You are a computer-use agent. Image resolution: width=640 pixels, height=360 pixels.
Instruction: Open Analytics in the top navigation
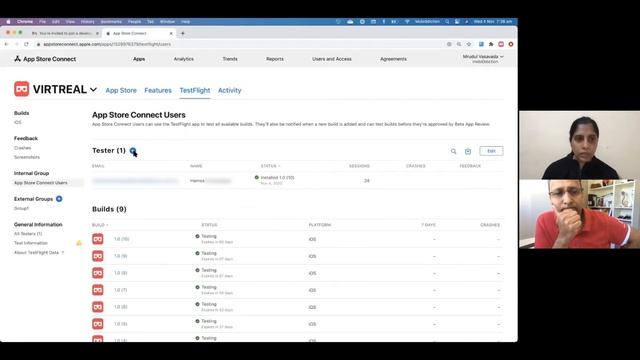tap(184, 59)
